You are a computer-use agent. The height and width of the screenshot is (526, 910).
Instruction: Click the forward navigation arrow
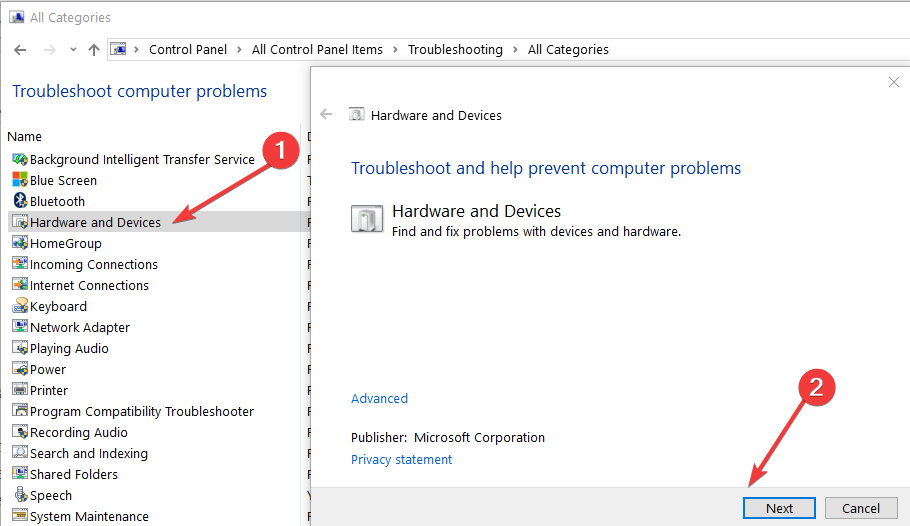point(50,50)
